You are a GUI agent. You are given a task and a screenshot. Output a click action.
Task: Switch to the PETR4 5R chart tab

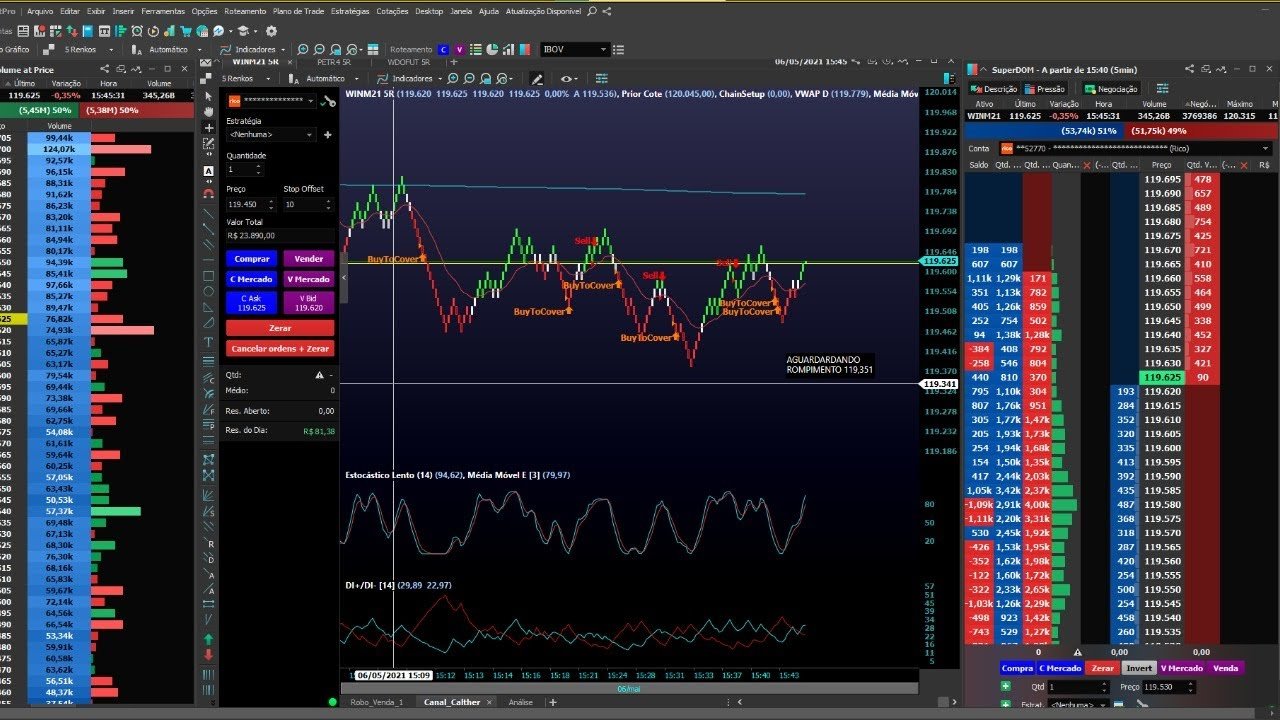pos(333,62)
